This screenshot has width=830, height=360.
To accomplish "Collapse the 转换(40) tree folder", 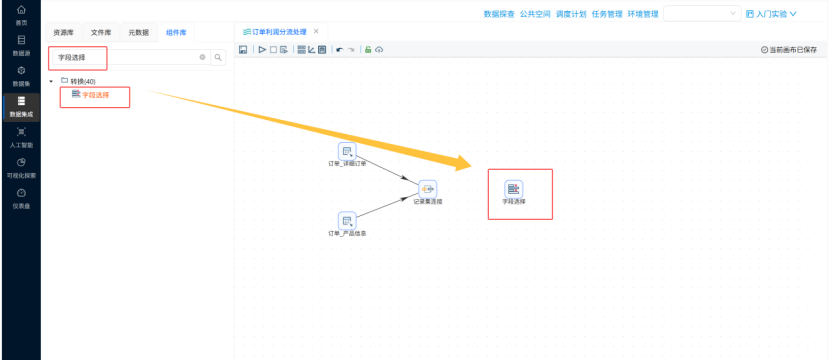I will click(x=51, y=82).
